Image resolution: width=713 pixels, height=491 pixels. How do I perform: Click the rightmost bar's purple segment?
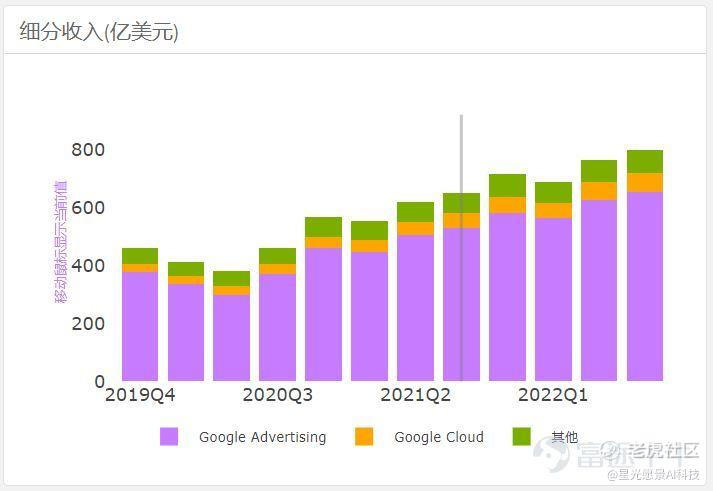645,286
